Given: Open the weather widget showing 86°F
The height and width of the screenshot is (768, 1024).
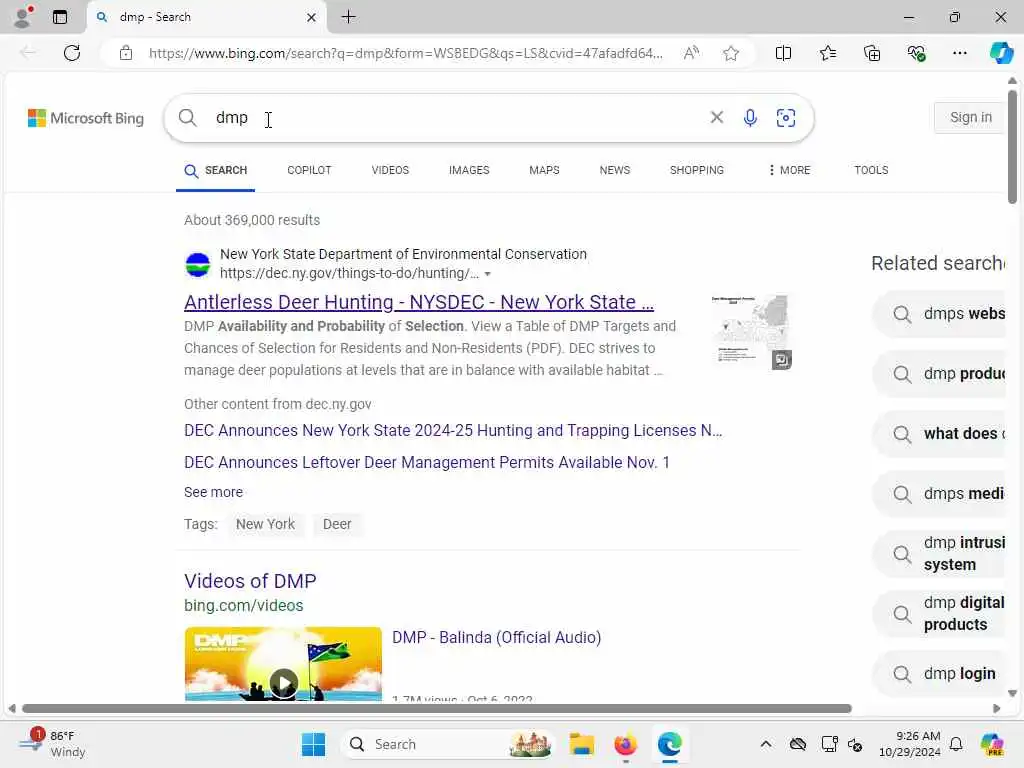Looking at the screenshot, I should 52,744.
